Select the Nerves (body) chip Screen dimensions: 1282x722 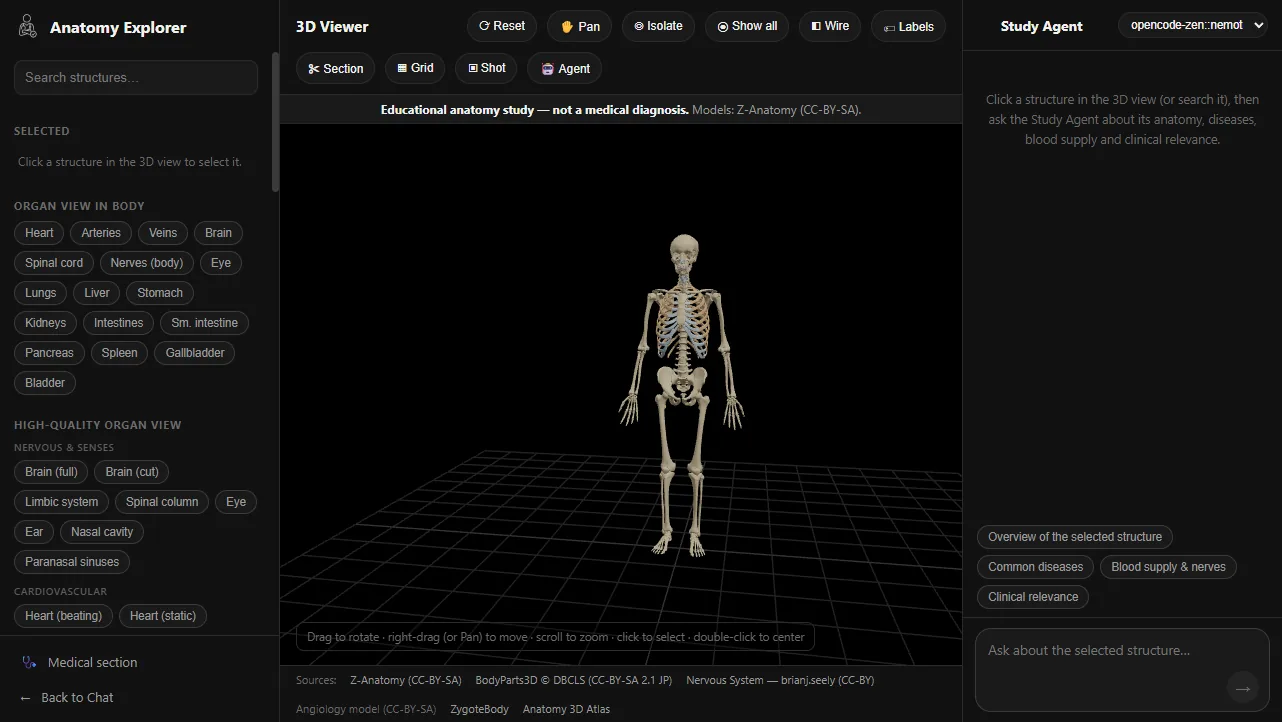pos(147,263)
